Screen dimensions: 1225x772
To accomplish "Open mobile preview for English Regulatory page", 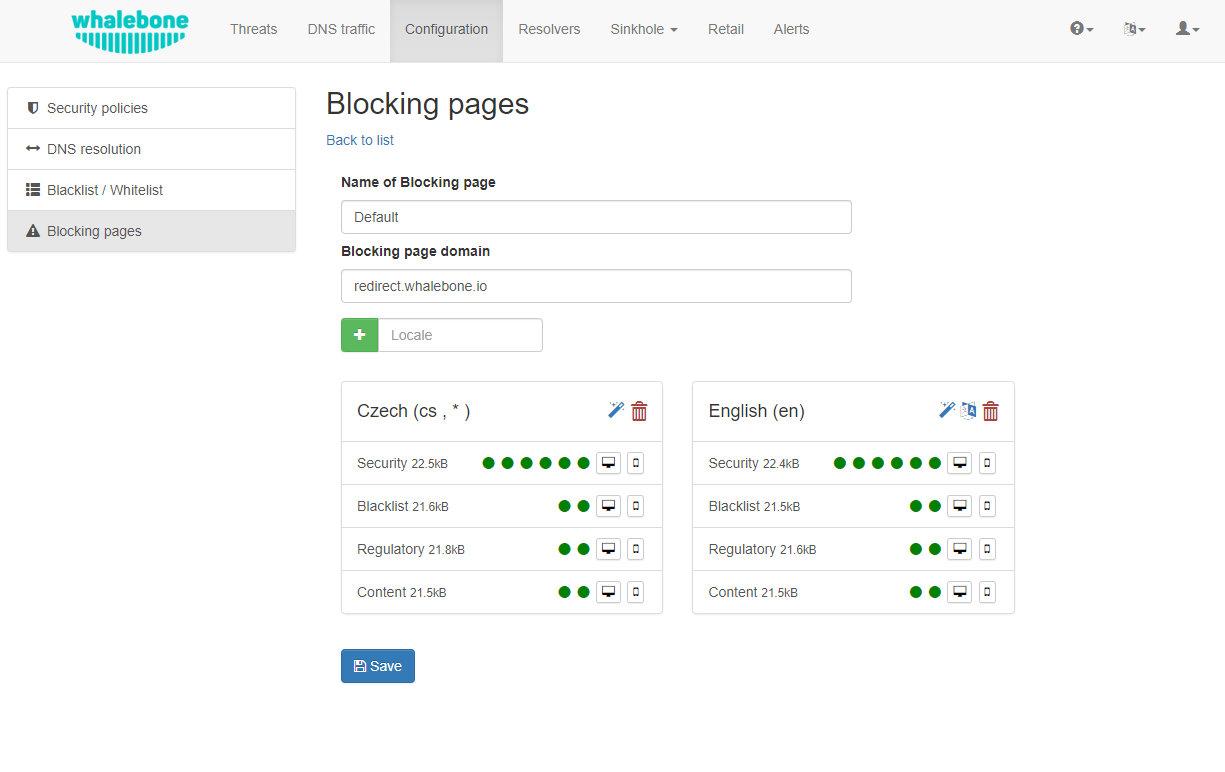I will [x=988, y=549].
